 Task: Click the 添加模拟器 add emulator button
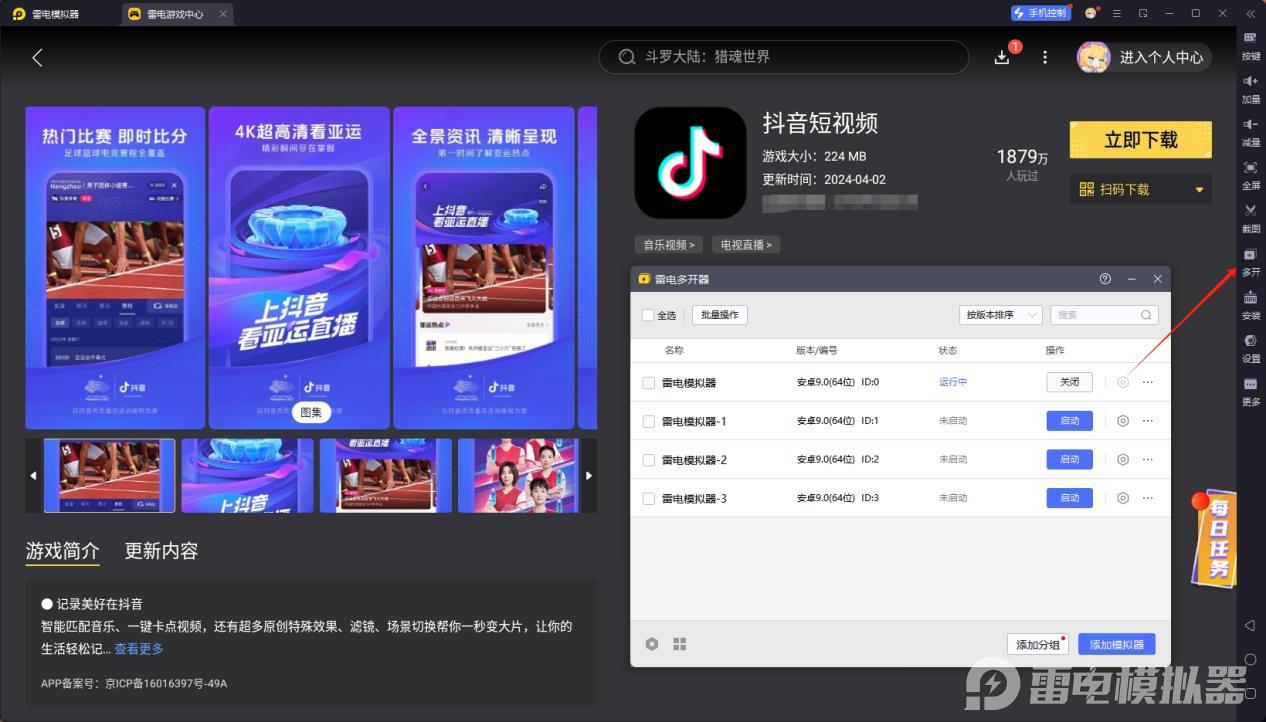point(1117,645)
